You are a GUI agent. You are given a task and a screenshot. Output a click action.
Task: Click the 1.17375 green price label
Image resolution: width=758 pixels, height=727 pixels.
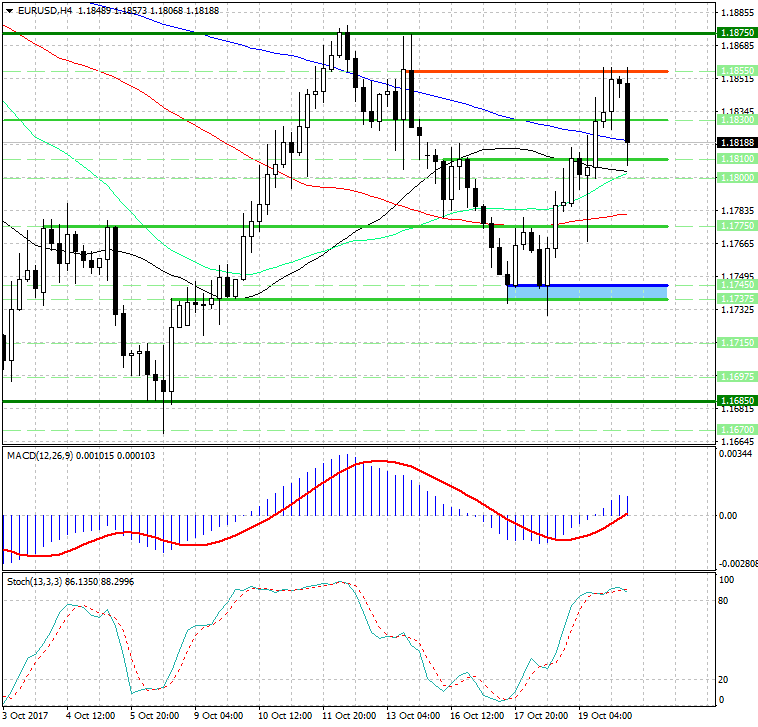(x=736, y=299)
